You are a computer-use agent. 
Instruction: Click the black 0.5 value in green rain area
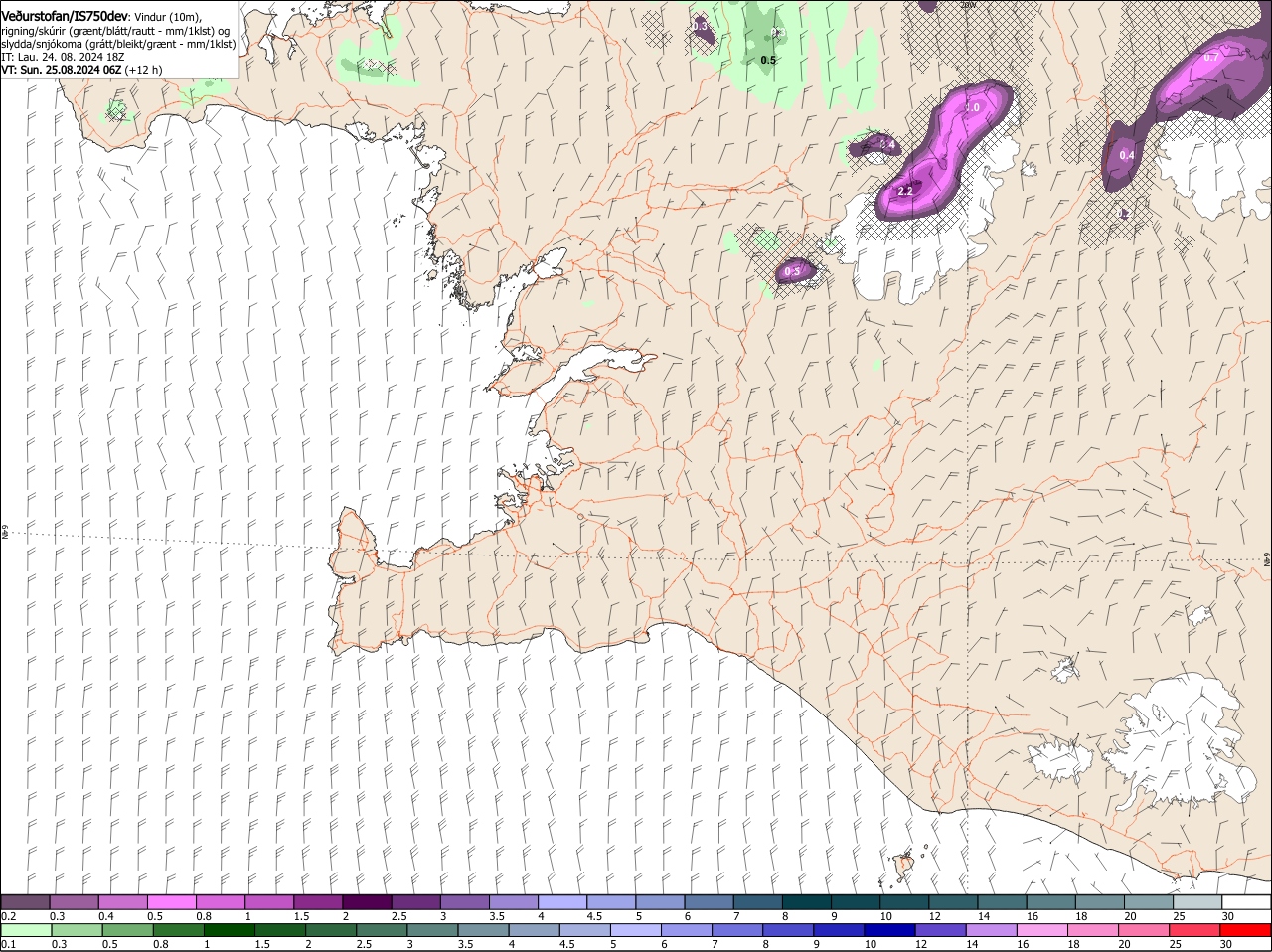coord(768,60)
